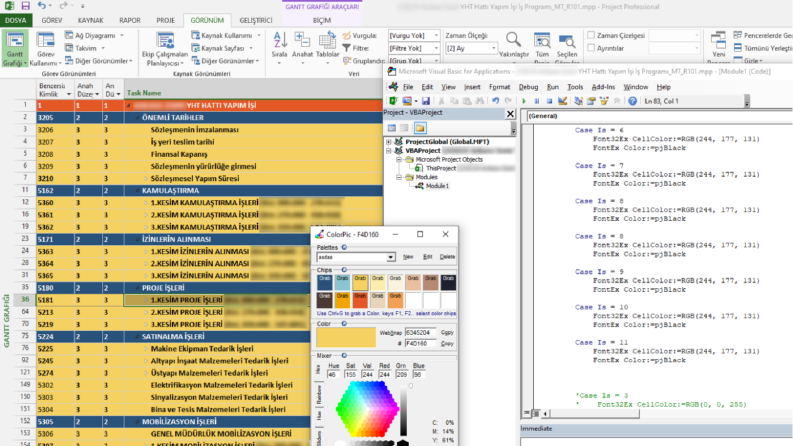Click the Delete palette button in ColorPic

[x=447, y=257]
